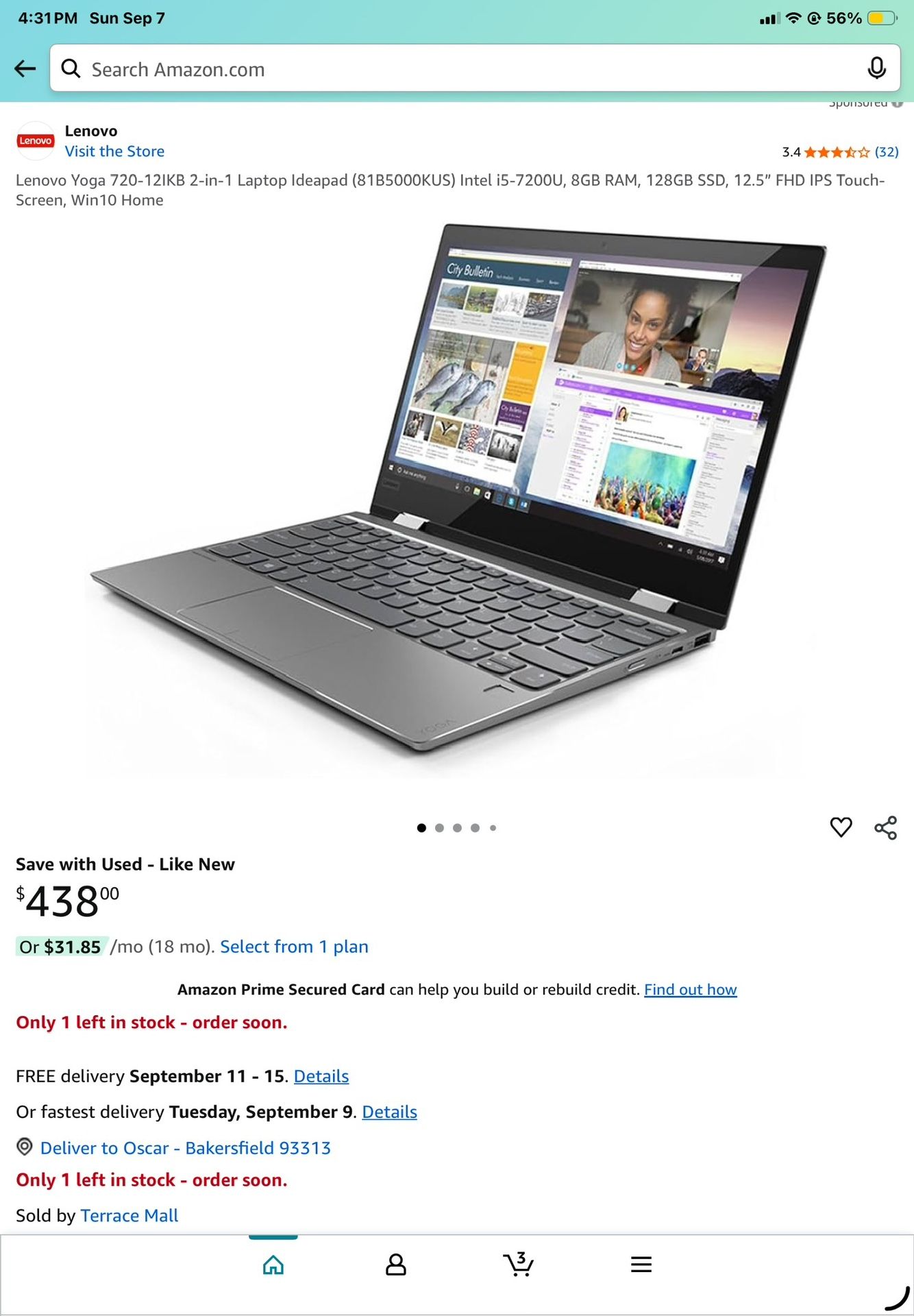The width and height of the screenshot is (914, 1316).
Task: Click the Lenovo brand logo
Action: (x=36, y=141)
